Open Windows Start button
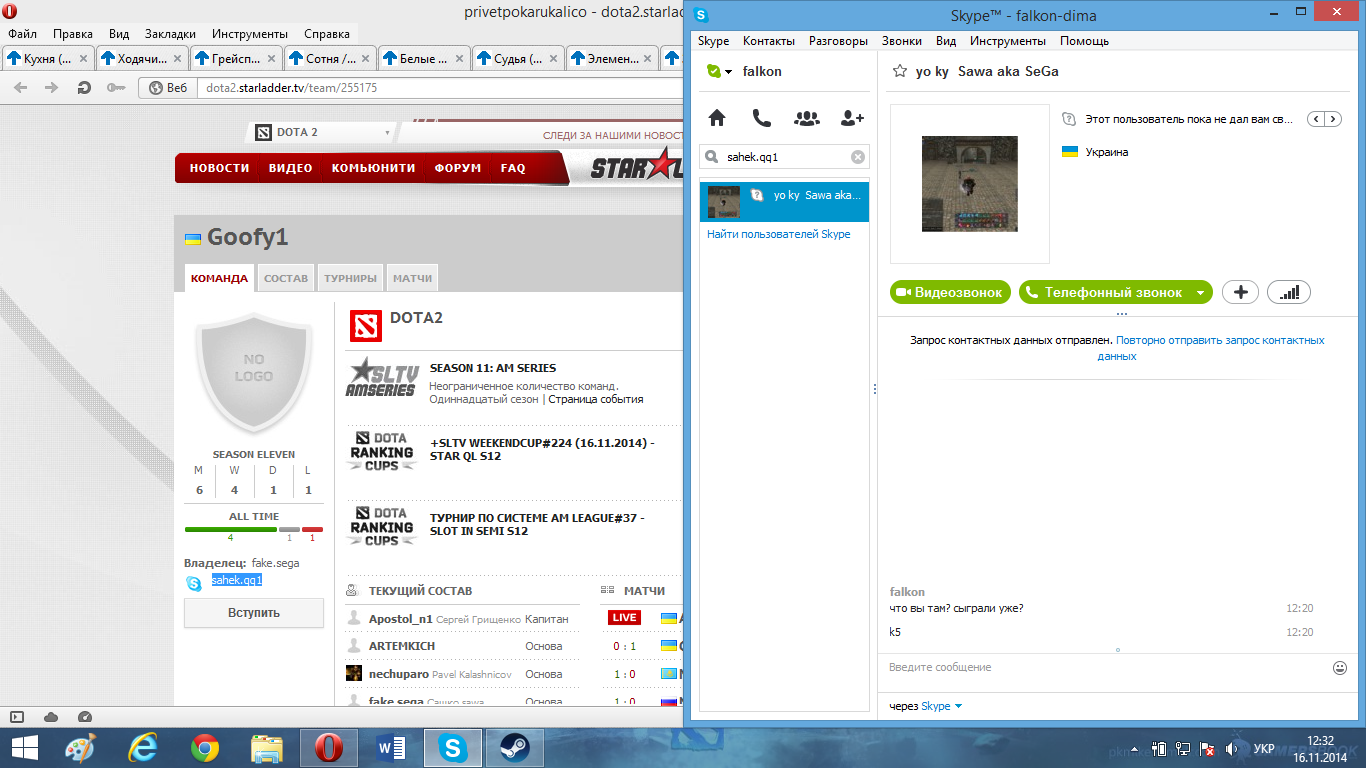Image resolution: width=1366 pixels, height=768 pixels. [x=25, y=748]
